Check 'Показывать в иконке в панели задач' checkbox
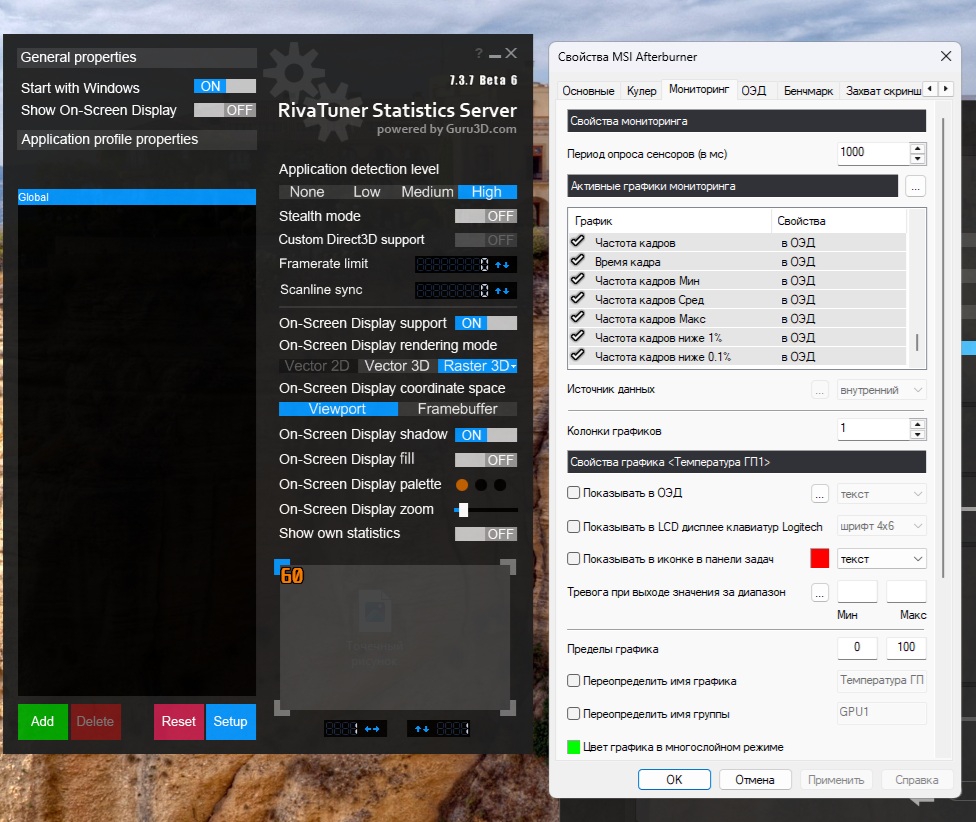Image resolution: width=976 pixels, height=822 pixels. (x=574, y=559)
